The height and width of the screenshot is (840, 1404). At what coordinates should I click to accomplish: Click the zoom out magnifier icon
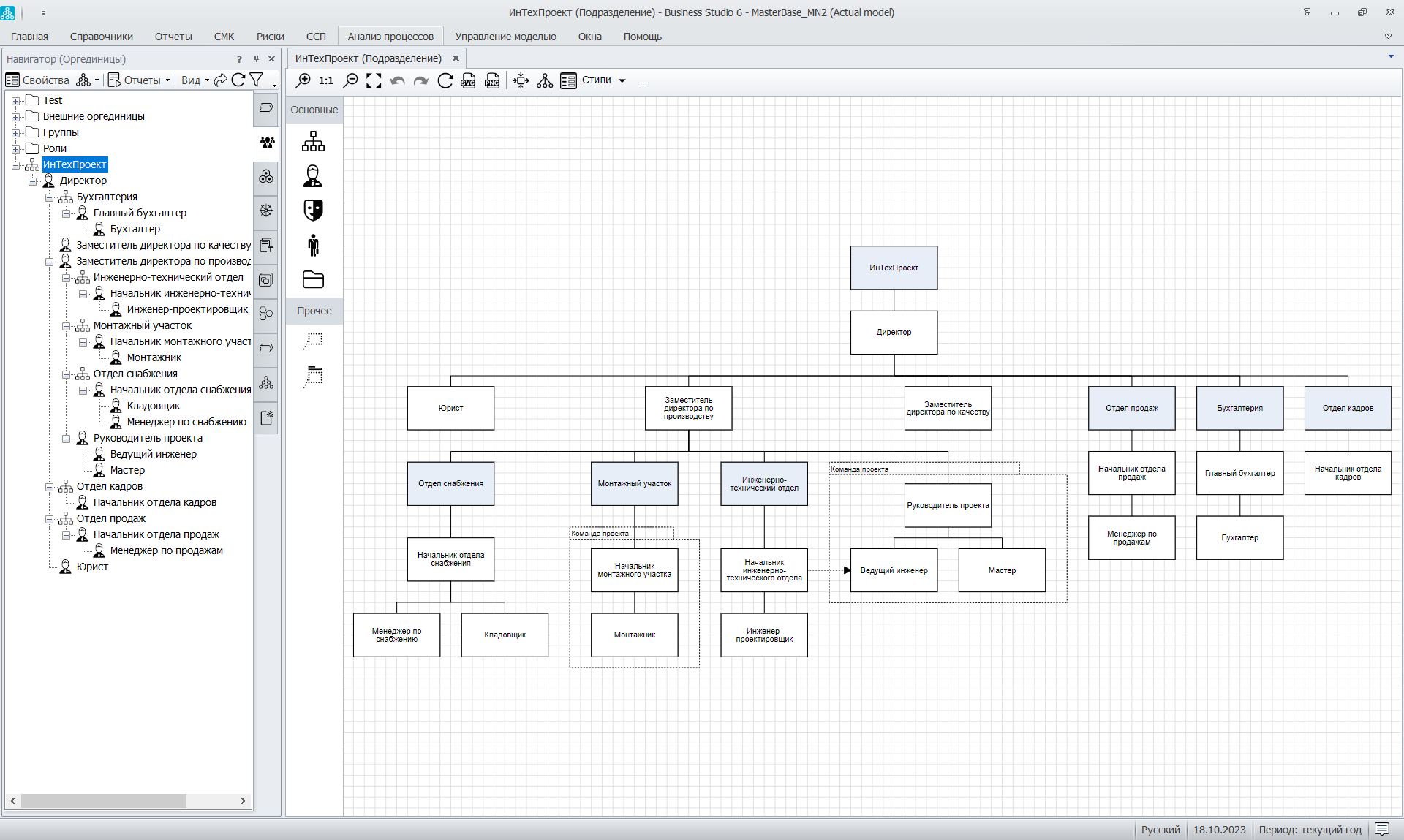click(351, 80)
